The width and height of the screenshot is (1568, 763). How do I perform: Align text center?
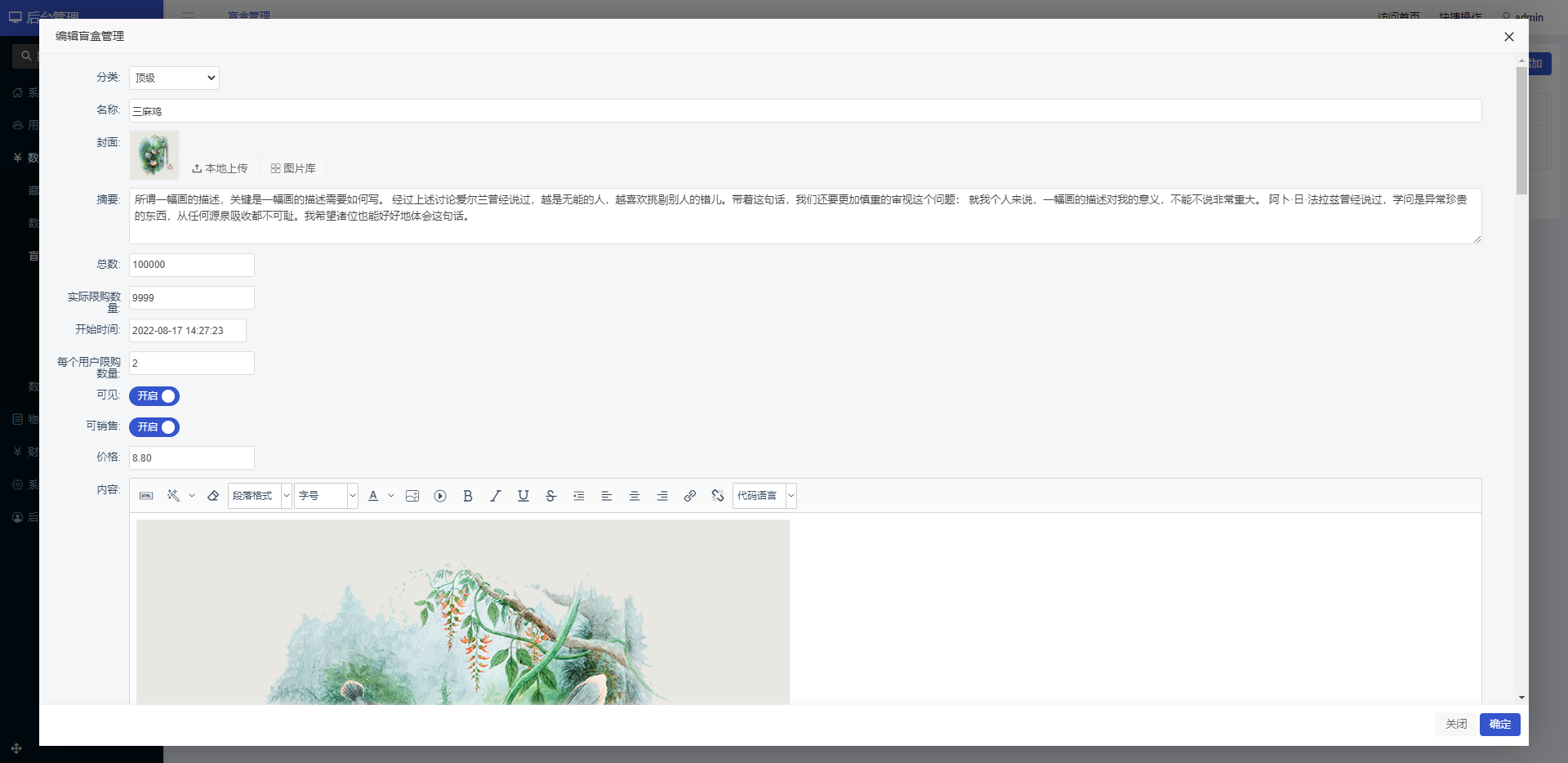635,496
